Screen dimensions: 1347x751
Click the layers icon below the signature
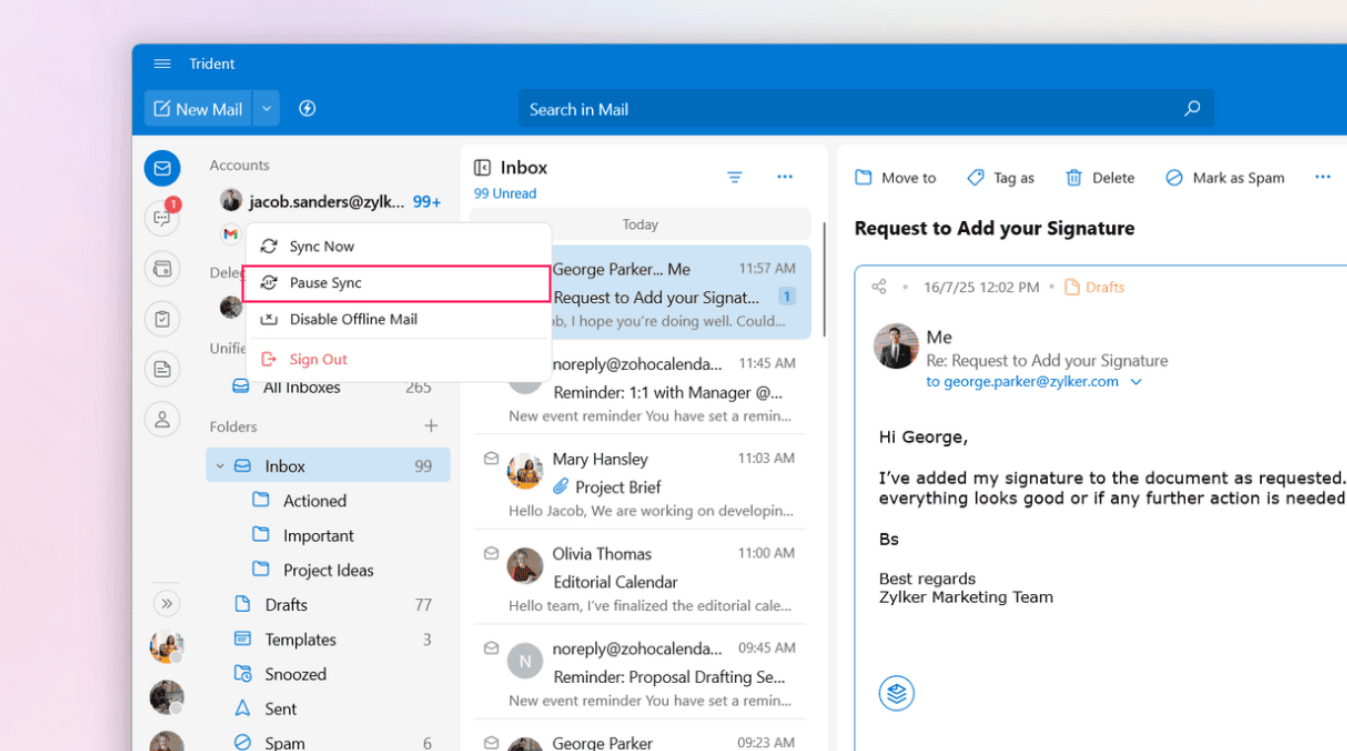click(897, 693)
